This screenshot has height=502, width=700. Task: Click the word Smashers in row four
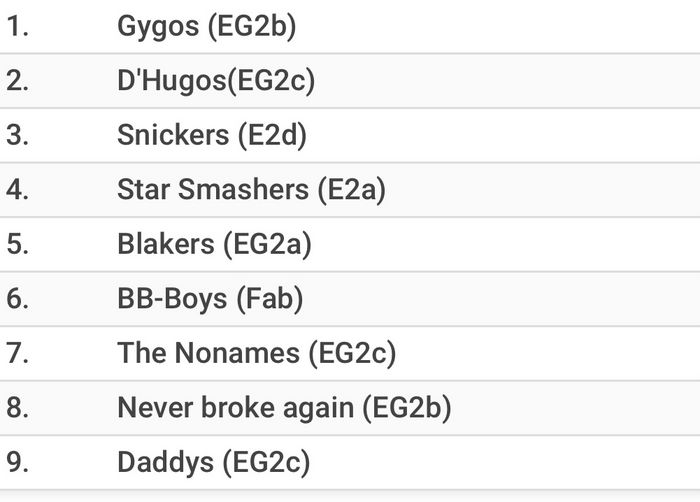[243, 189]
